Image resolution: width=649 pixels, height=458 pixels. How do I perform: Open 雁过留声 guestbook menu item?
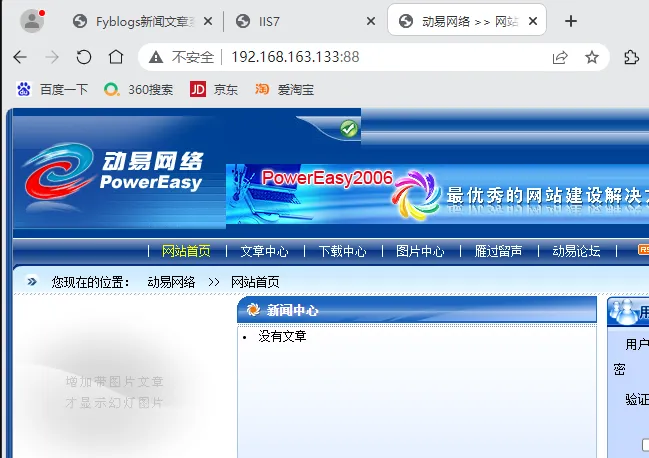(498, 251)
